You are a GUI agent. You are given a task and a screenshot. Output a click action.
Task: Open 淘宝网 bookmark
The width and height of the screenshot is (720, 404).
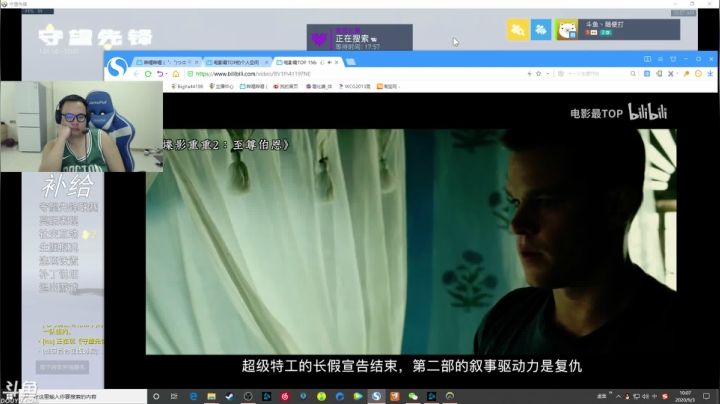click(388, 86)
